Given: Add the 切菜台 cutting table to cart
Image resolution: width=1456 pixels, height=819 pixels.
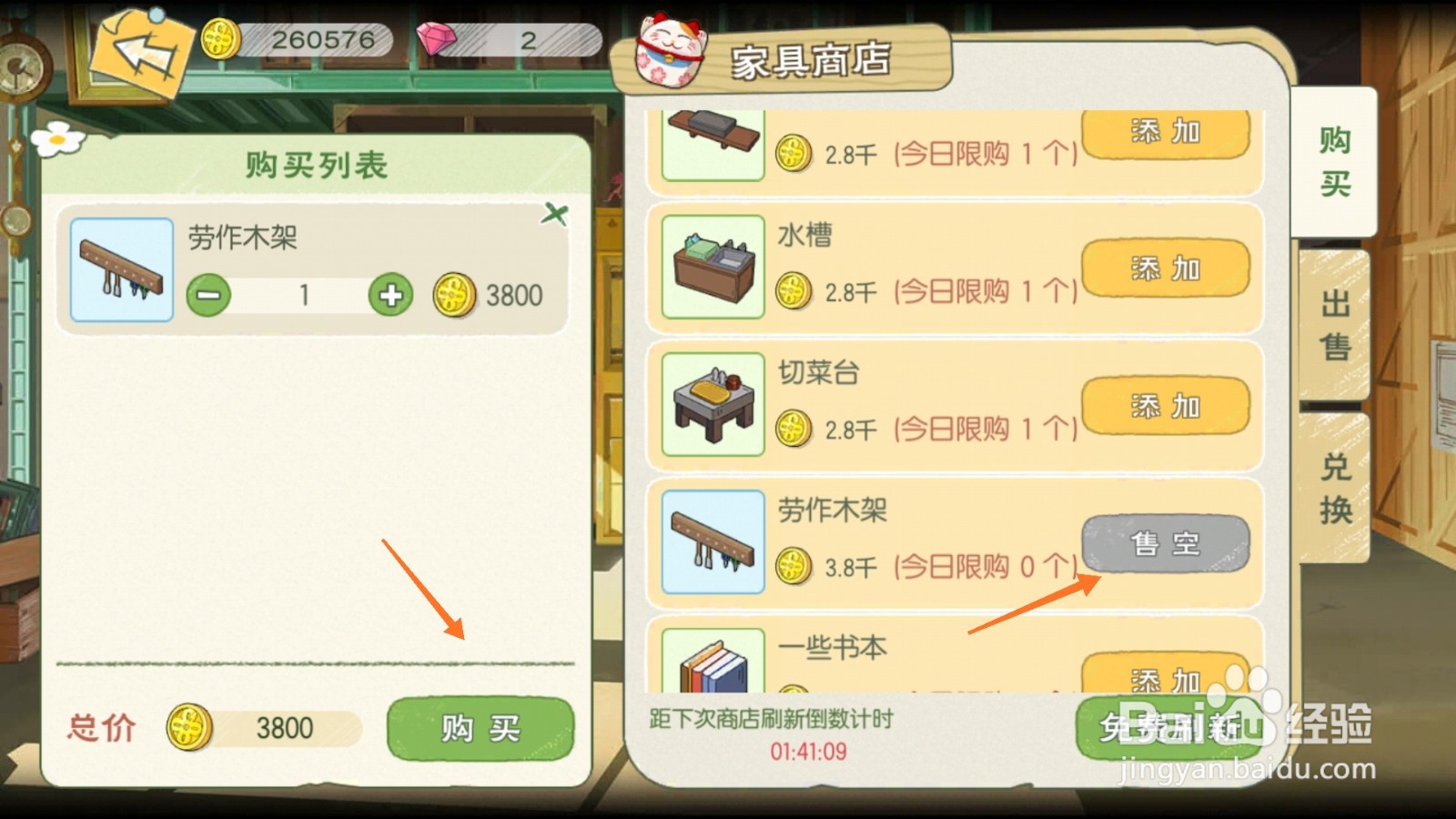Looking at the screenshot, I should click(x=1166, y=406).
